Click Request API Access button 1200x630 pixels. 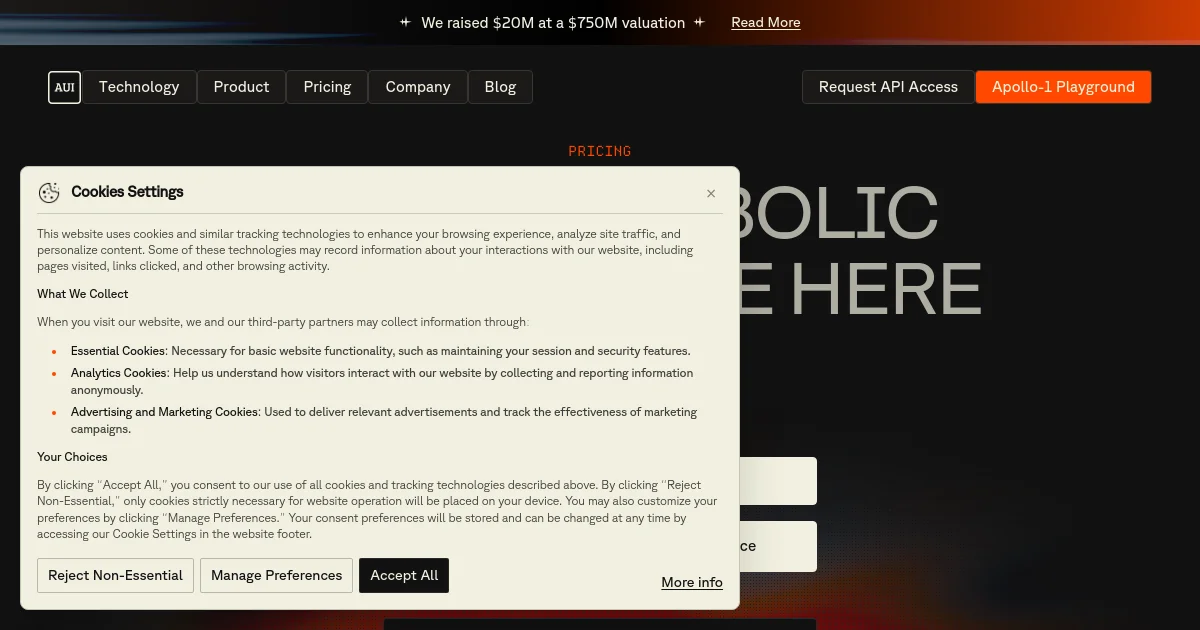click(x=888, y=87)
